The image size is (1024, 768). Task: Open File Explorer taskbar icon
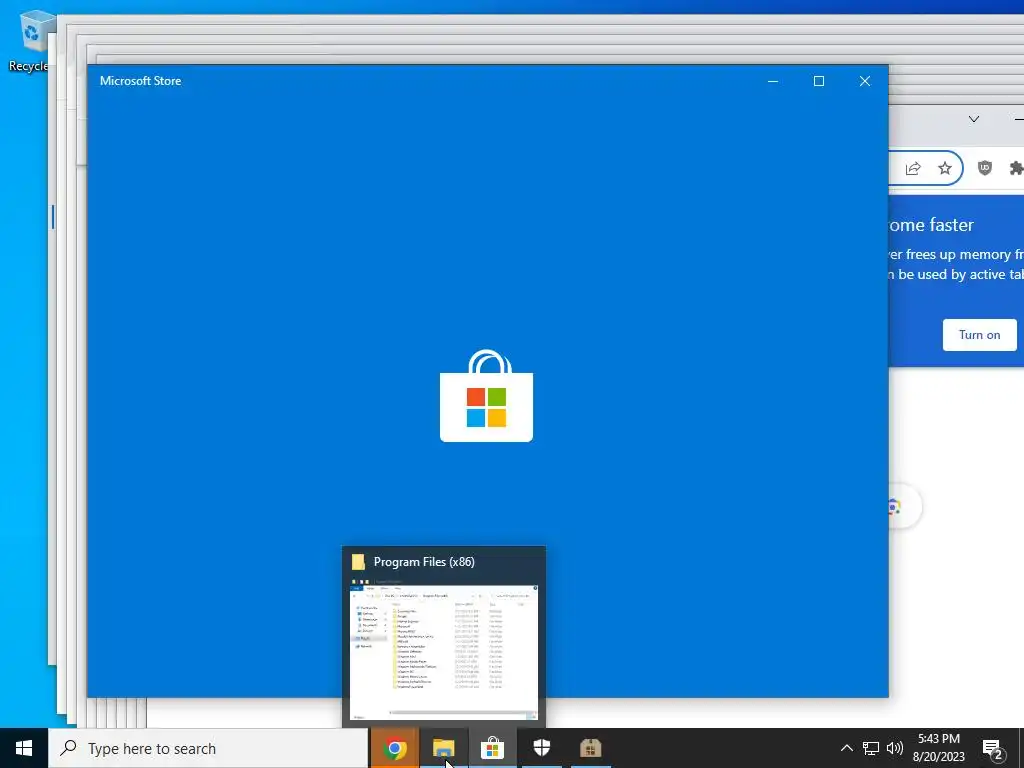(443, 748)
